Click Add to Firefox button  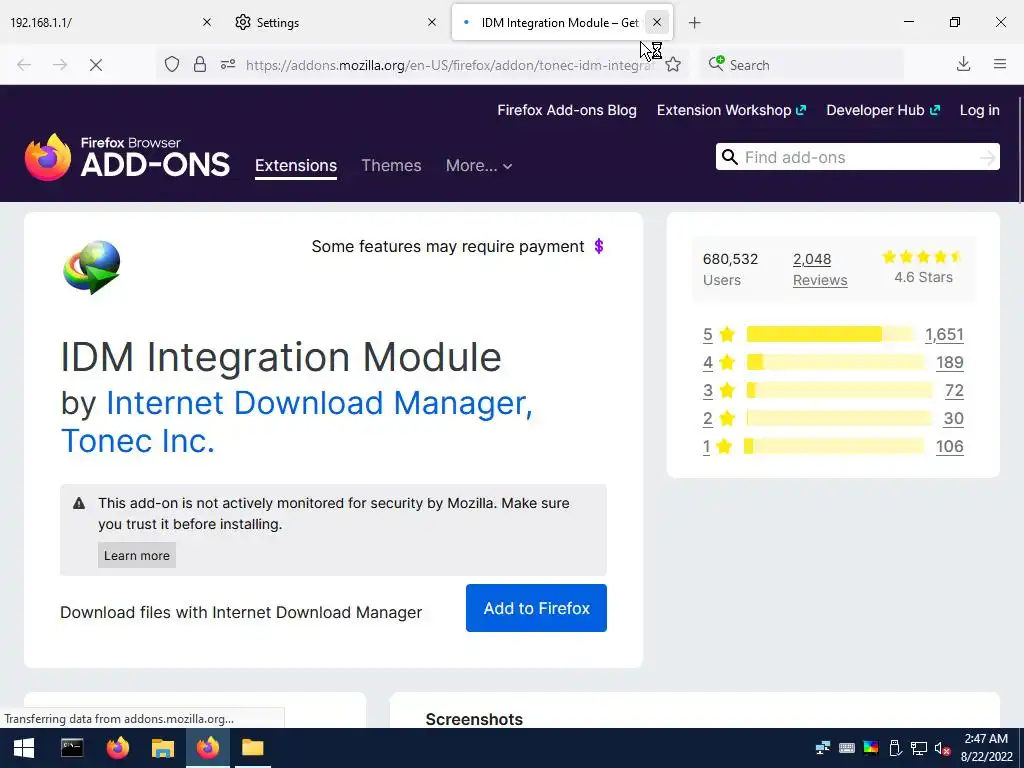(536, 608)
